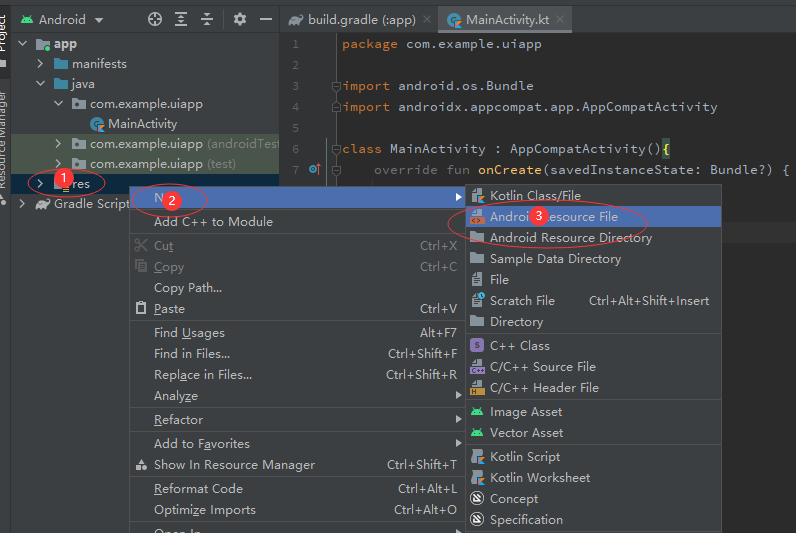Select Vector Asset from New submenu
Screen dimensions: 796x533
coord(526,433)
